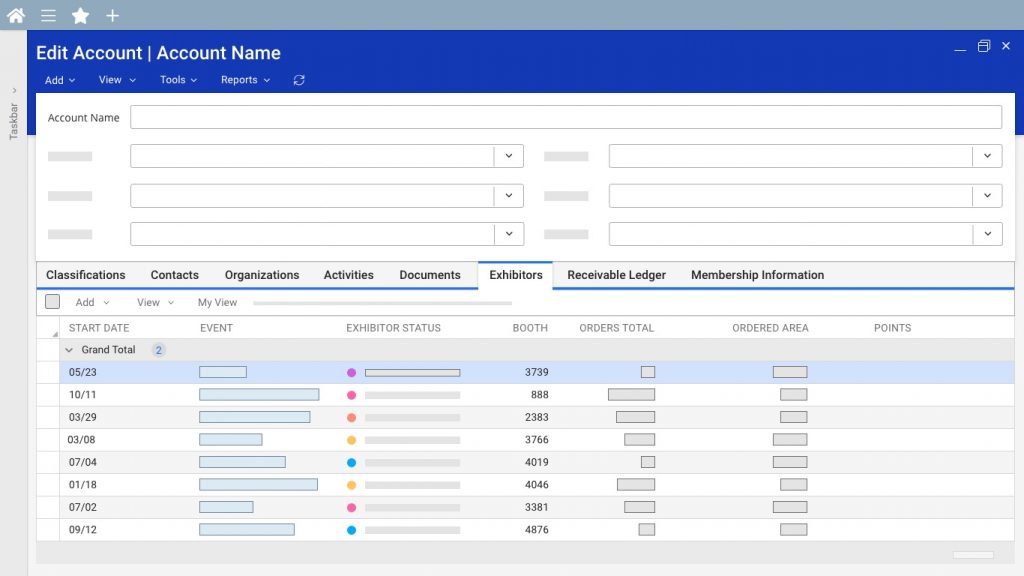Click the refresh icon beside Reports
This screenshot has width=1024, height=576.
pyautogui.click(x=299, y=80)
